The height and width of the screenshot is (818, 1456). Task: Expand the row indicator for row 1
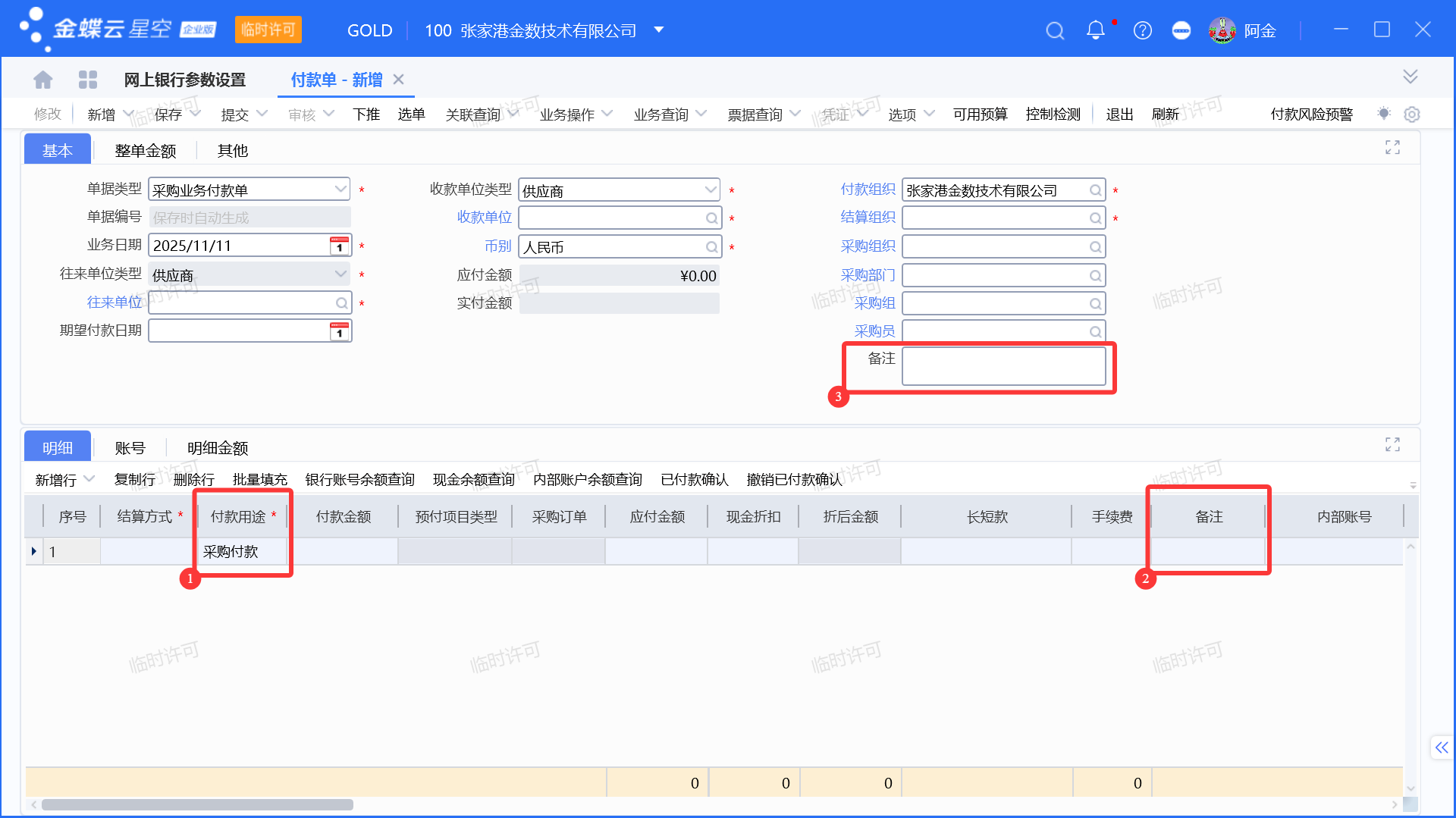(x=33, y=551)
